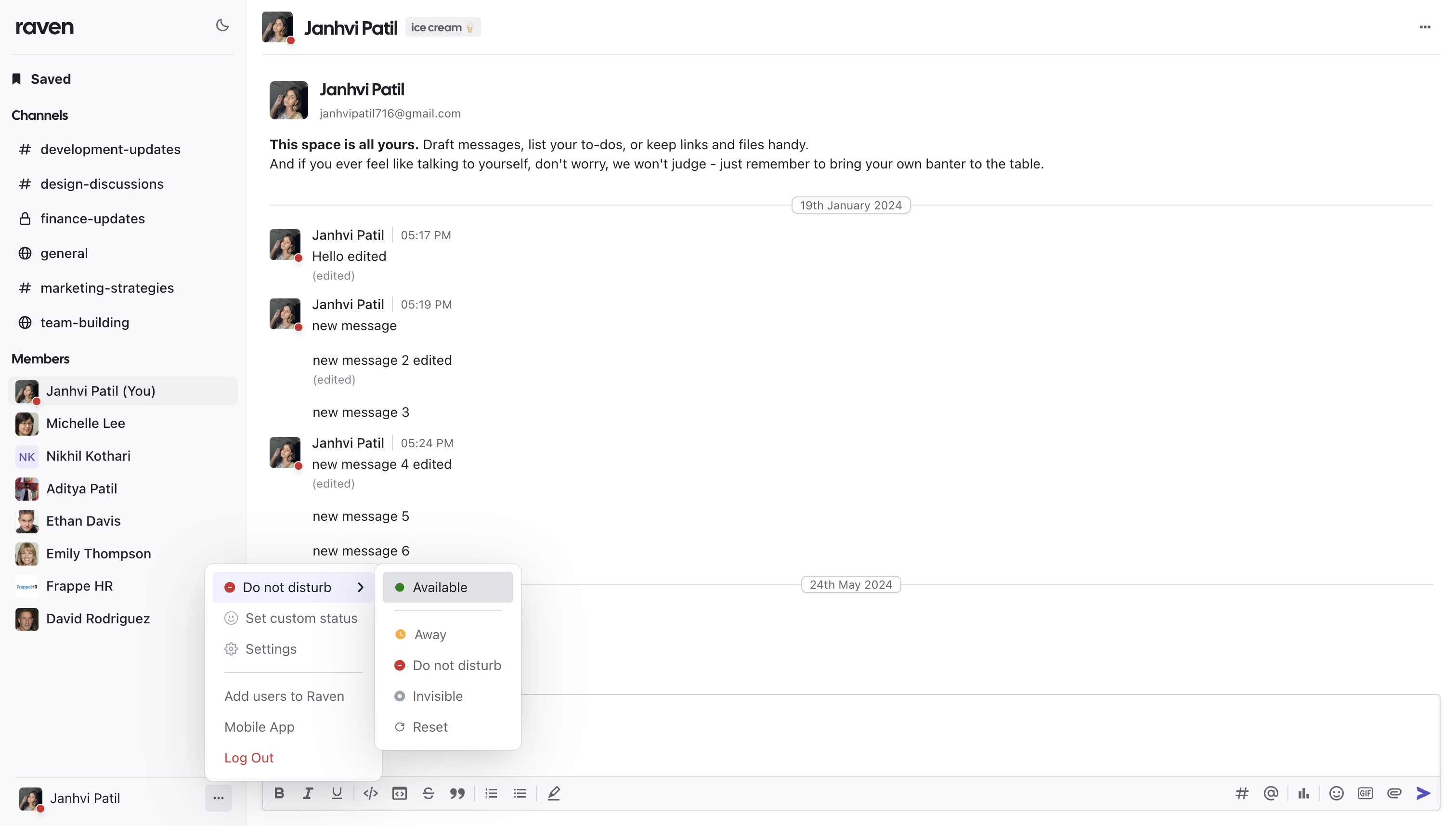Toggle dark mode with moon icon
This screenshot has width=1456, height=826.
[x=222, y=26]
